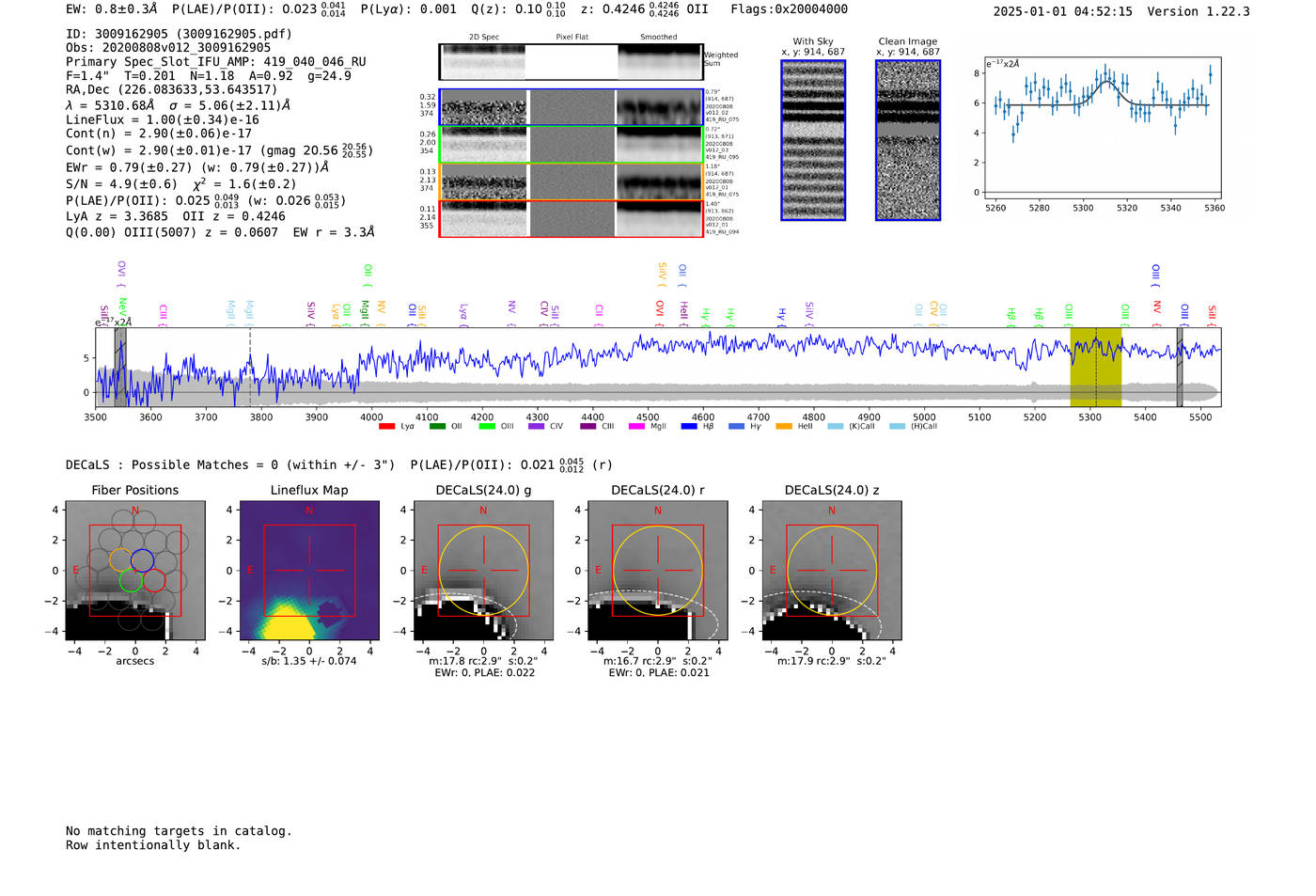Image resolution: width=1316 pixels, height=896 pixels.
Task: Select the λ = 5310.68Å line
Action: click(179, 105)
